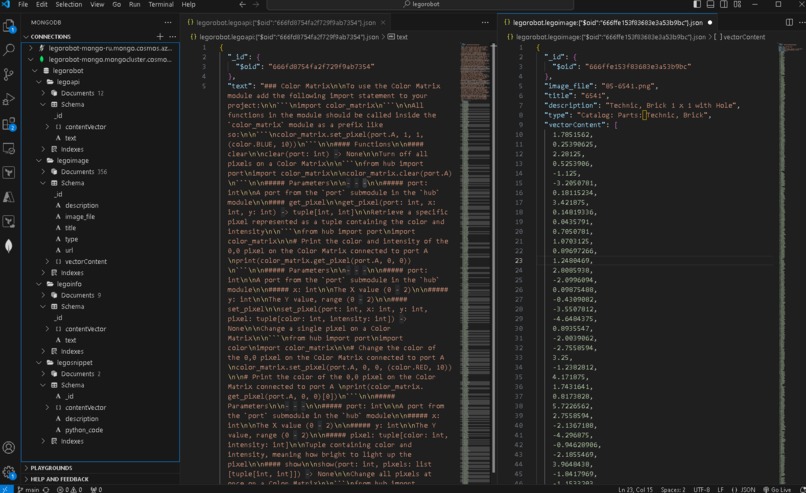Open the forwarded ports status indicator

[x=96, y=489]
